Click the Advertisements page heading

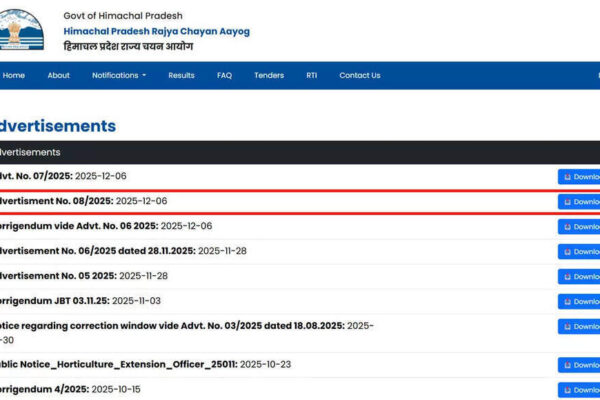click(x=58, y=126)
